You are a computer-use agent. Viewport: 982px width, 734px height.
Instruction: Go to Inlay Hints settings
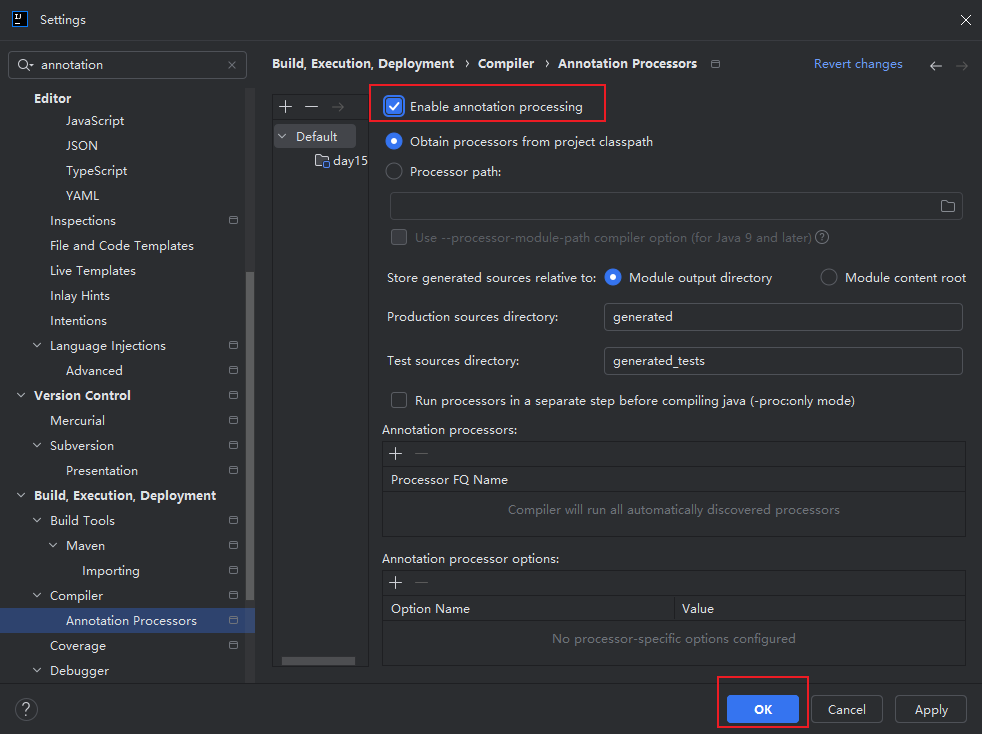(80, 296)
